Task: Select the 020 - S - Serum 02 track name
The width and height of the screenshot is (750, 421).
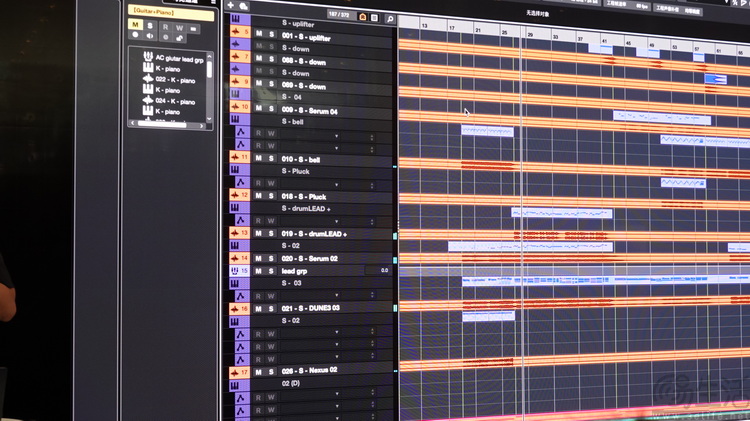Action: pos(309,258)
